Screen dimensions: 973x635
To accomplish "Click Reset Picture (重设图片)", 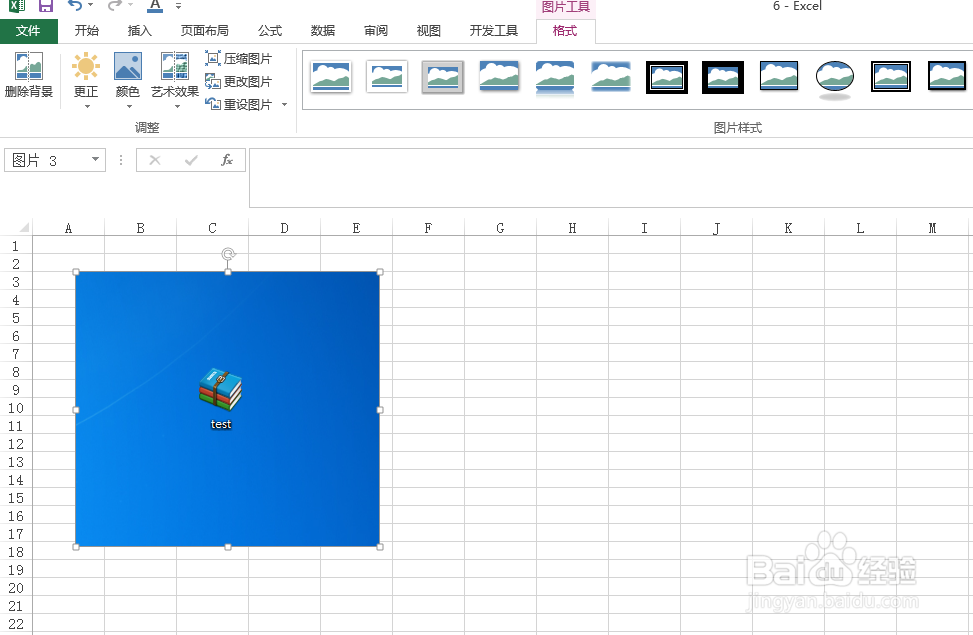I will pos(239,104).
